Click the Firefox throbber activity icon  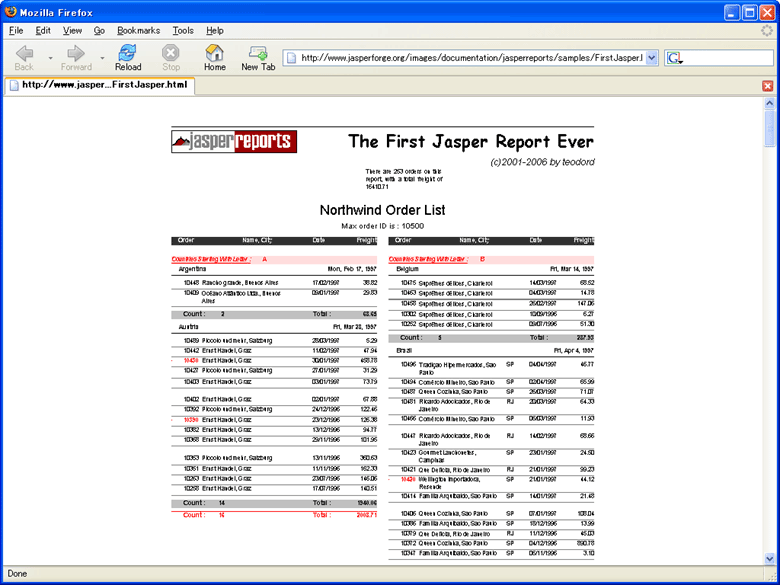(767, 31)
